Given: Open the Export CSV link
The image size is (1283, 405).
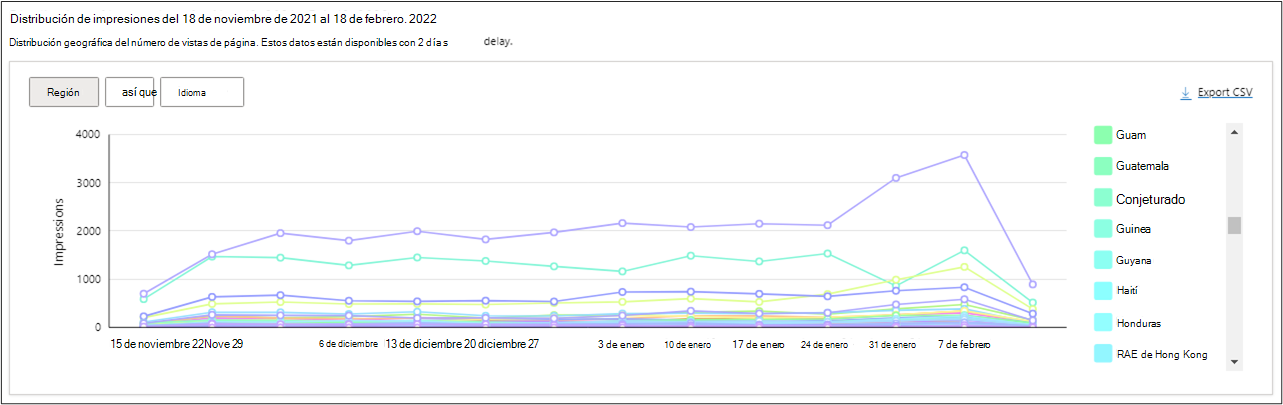Looking at the screenshot, I should (x=1224, y=93).
